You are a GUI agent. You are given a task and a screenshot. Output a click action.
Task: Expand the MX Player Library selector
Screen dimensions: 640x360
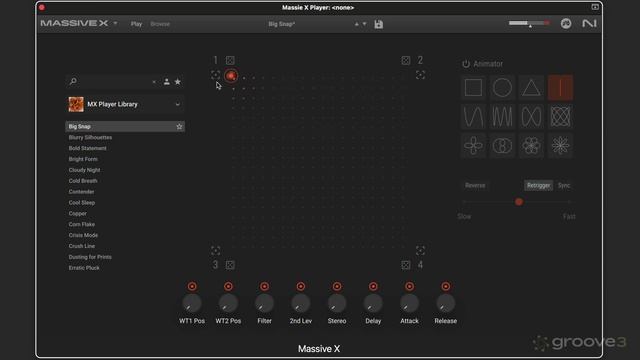(x=178, y=104)
